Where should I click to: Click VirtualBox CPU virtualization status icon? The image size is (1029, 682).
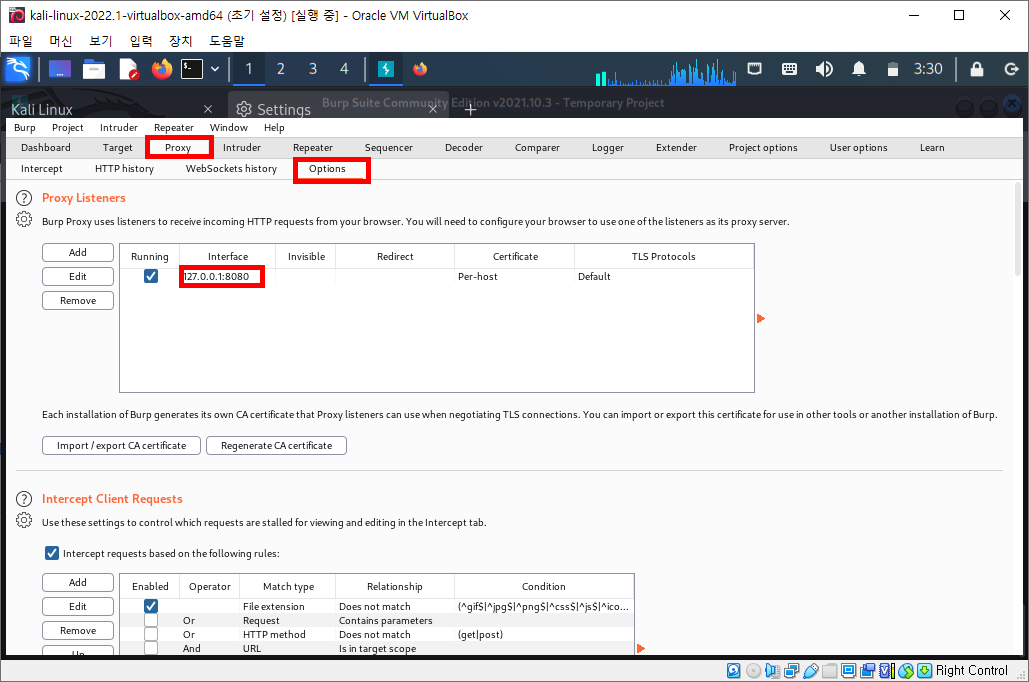[887, 670]
